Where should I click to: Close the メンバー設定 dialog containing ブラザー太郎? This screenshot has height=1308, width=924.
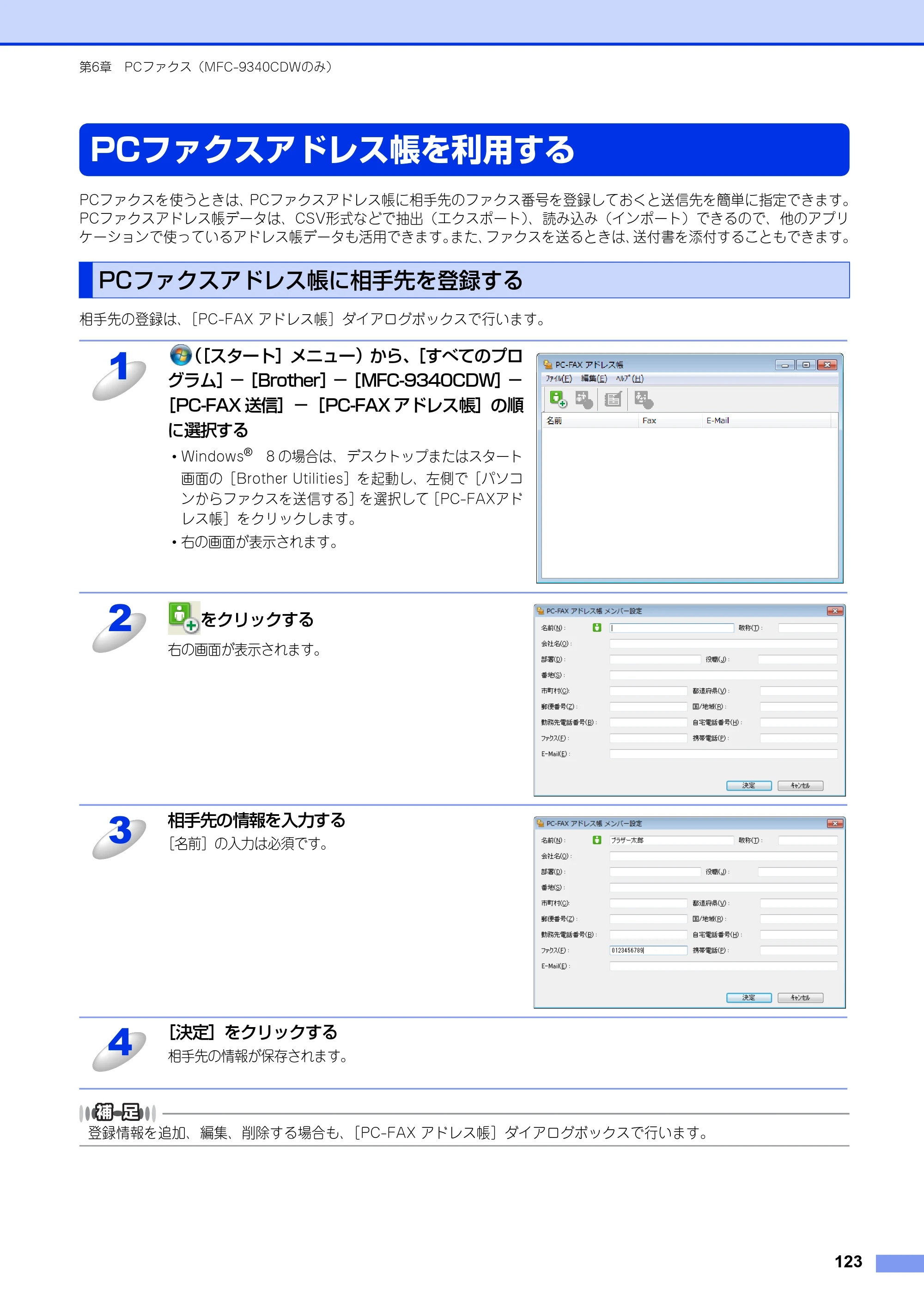835,823
